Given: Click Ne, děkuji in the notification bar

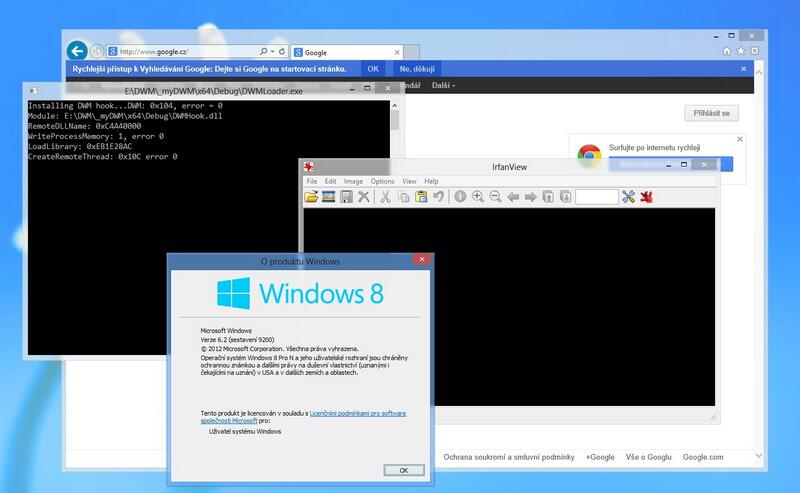Looking at the screenshot, I should point(417,69).
